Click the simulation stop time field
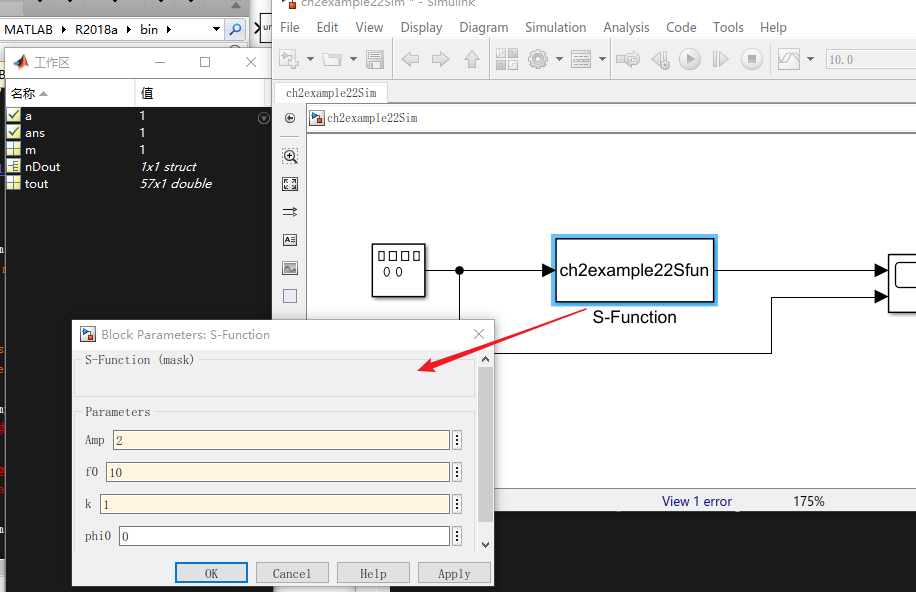916x592 pixels. click(x=870, y=59)
